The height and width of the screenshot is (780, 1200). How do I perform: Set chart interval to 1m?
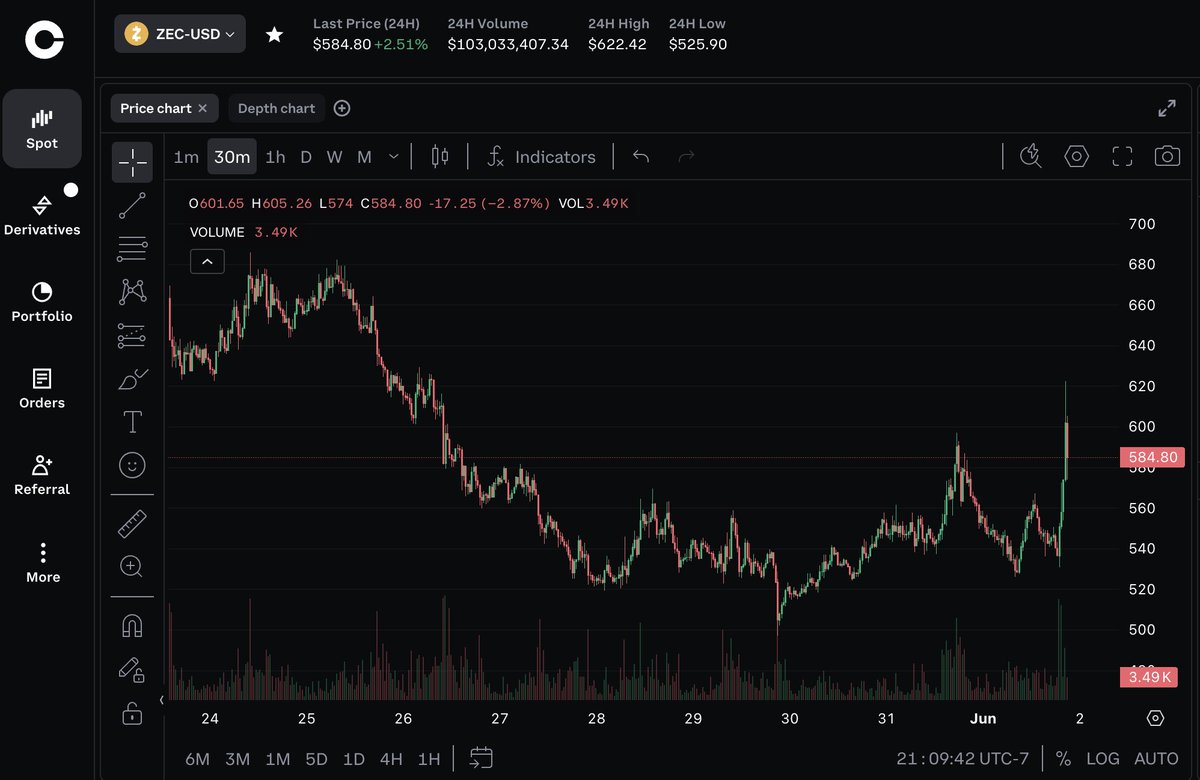click(186, 157)
